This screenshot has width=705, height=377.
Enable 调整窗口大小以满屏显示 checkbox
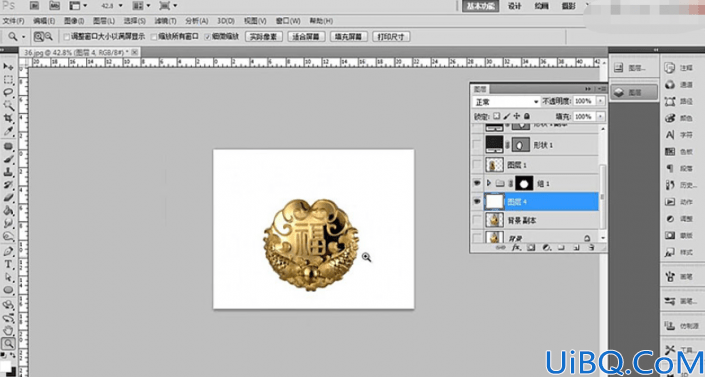tap(67, 36)
